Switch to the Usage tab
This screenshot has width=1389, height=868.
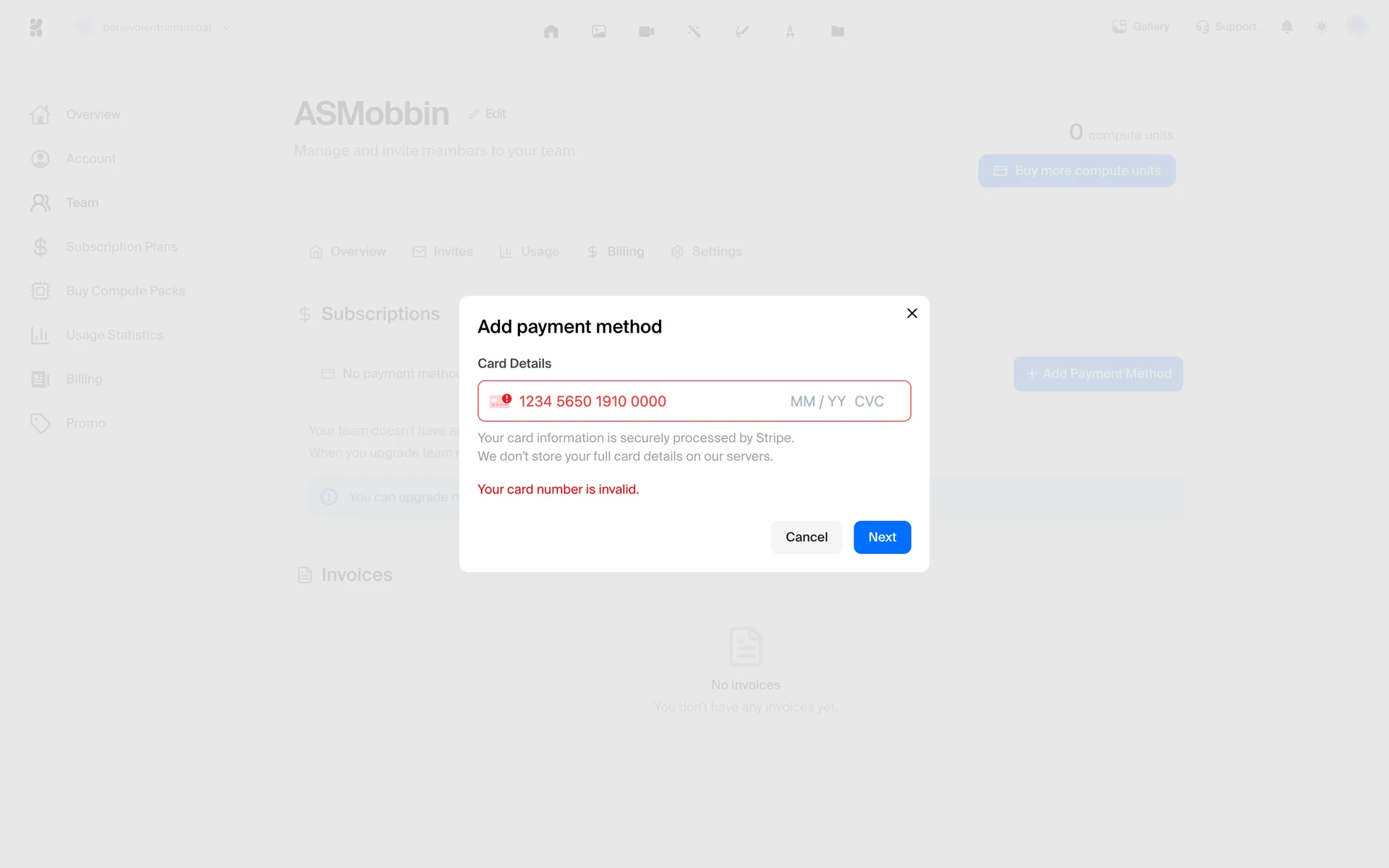530,252
